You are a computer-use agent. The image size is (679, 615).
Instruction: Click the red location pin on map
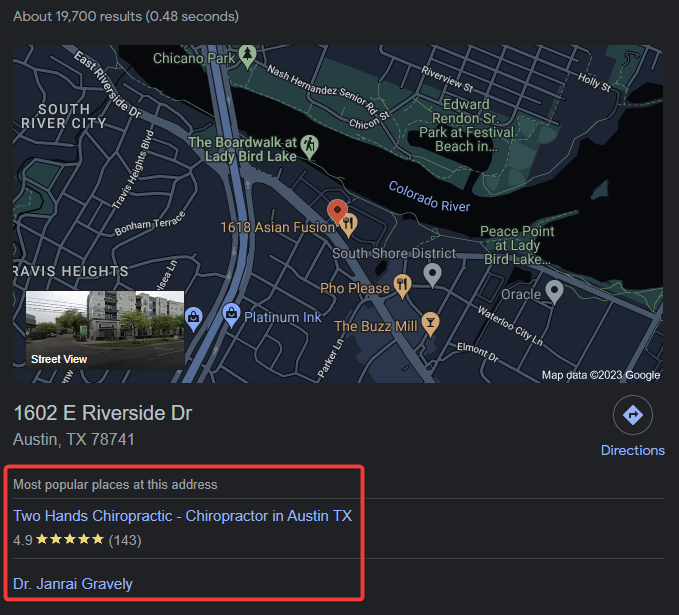click(337, 211)
